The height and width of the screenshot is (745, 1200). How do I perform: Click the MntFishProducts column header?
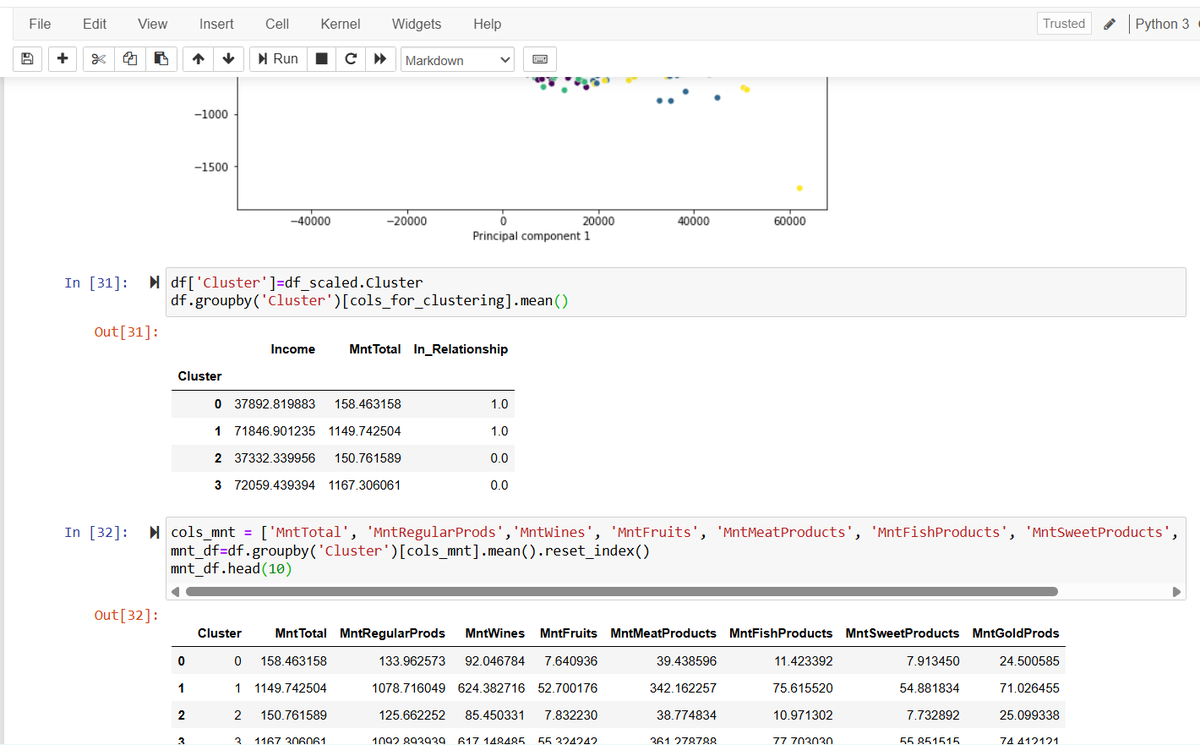[781, 633]
